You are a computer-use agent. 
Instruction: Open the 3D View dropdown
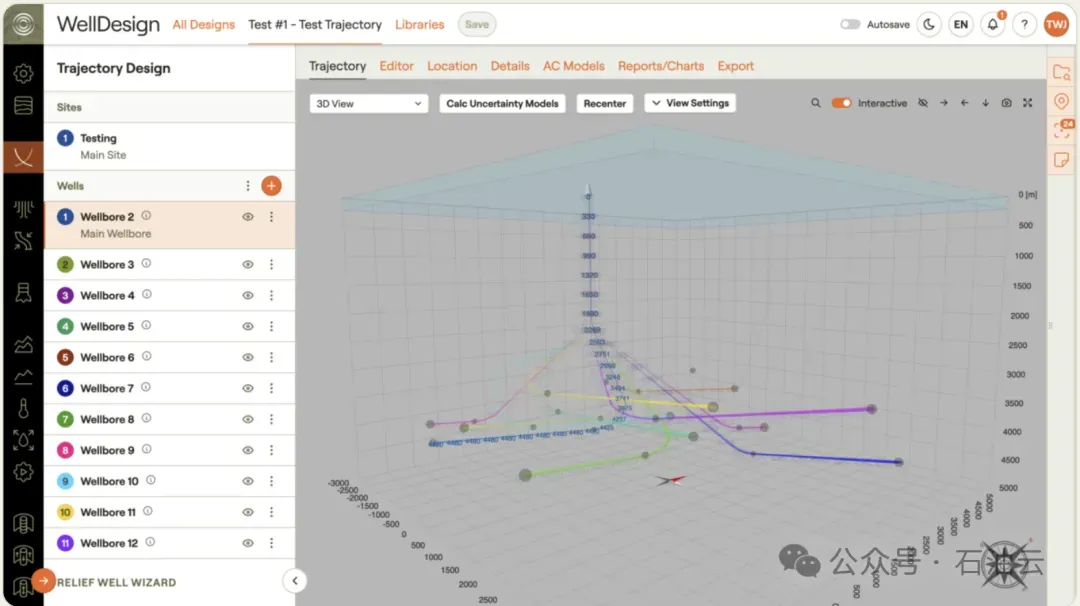click(x=368, y=103)
